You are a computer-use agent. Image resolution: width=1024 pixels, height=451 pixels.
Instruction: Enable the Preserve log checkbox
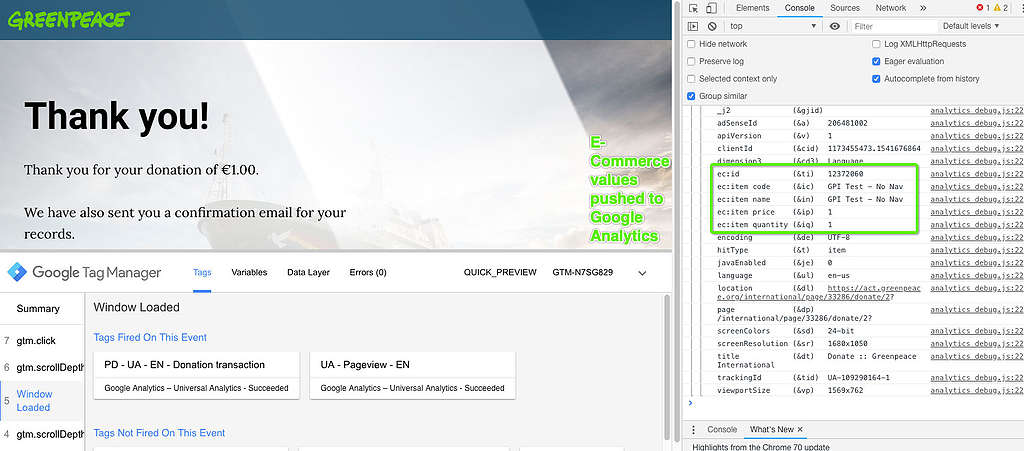tap(691, 61)
